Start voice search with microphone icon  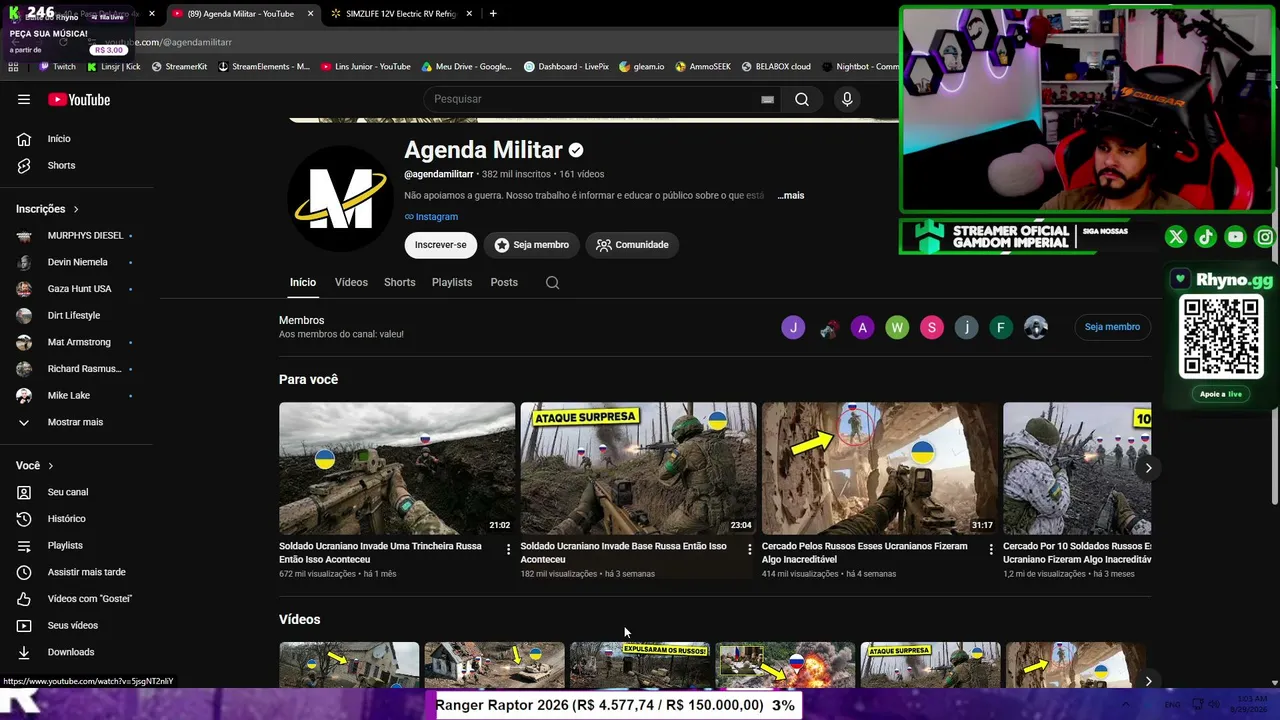pos(847,99)
